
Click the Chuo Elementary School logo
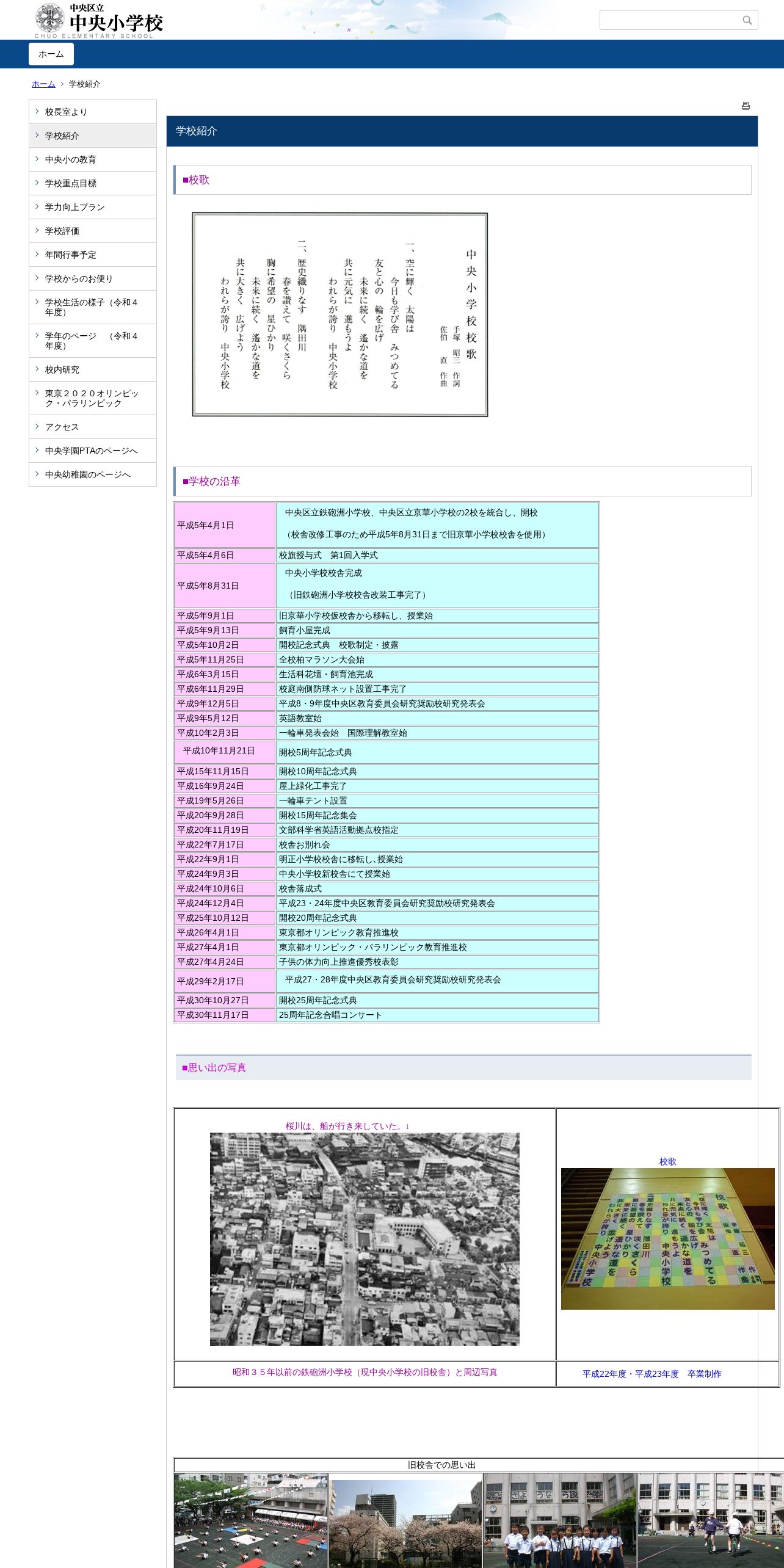click(x=98, y=20)
